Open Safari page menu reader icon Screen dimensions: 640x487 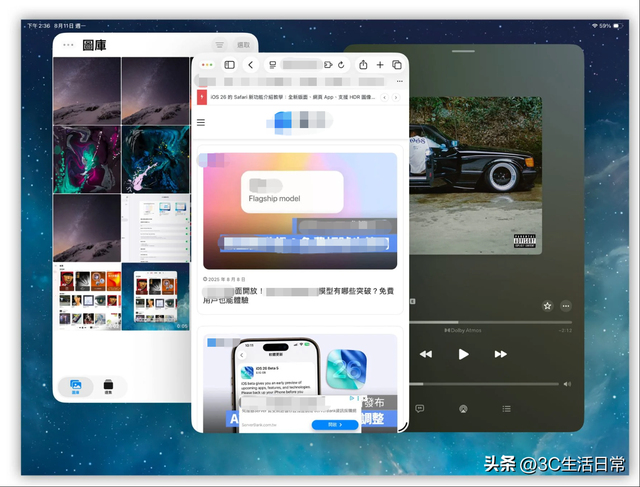click(x=273, y=65)
